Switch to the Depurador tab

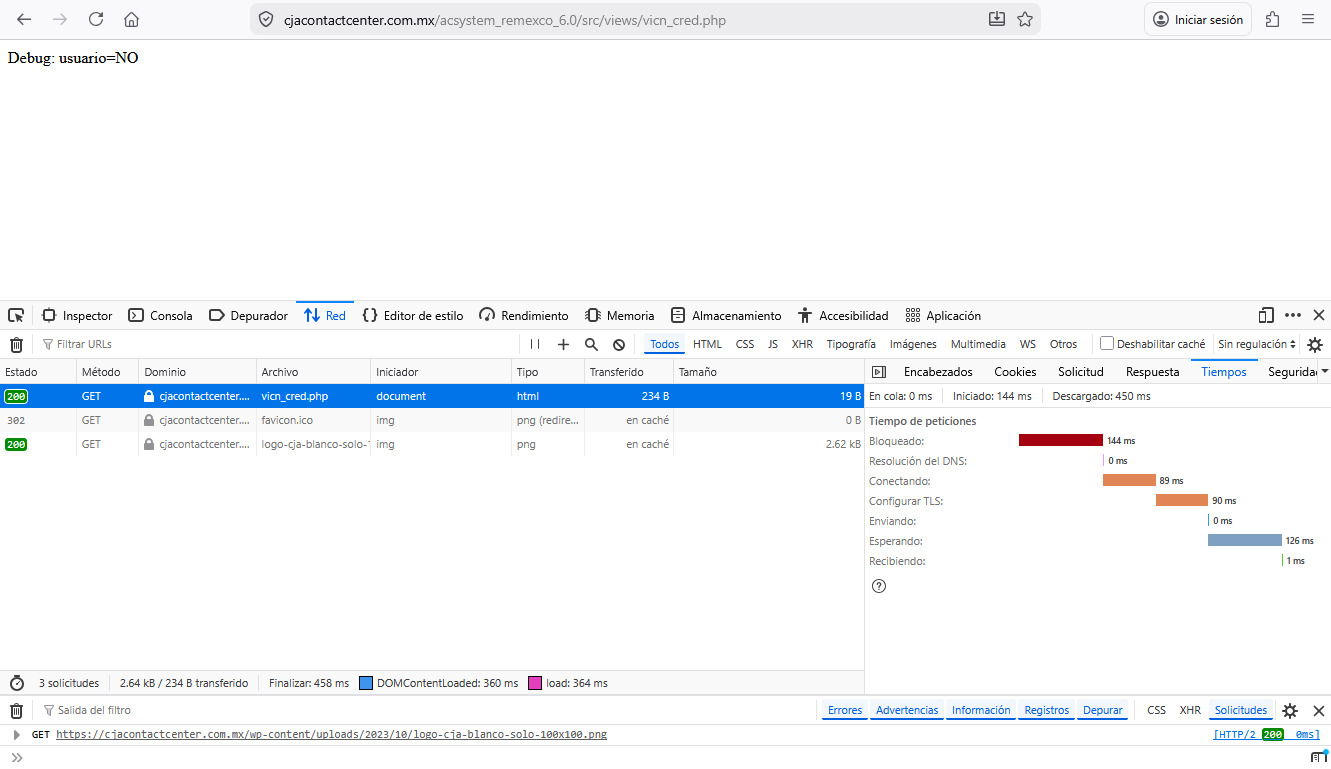tap(248, 315)
